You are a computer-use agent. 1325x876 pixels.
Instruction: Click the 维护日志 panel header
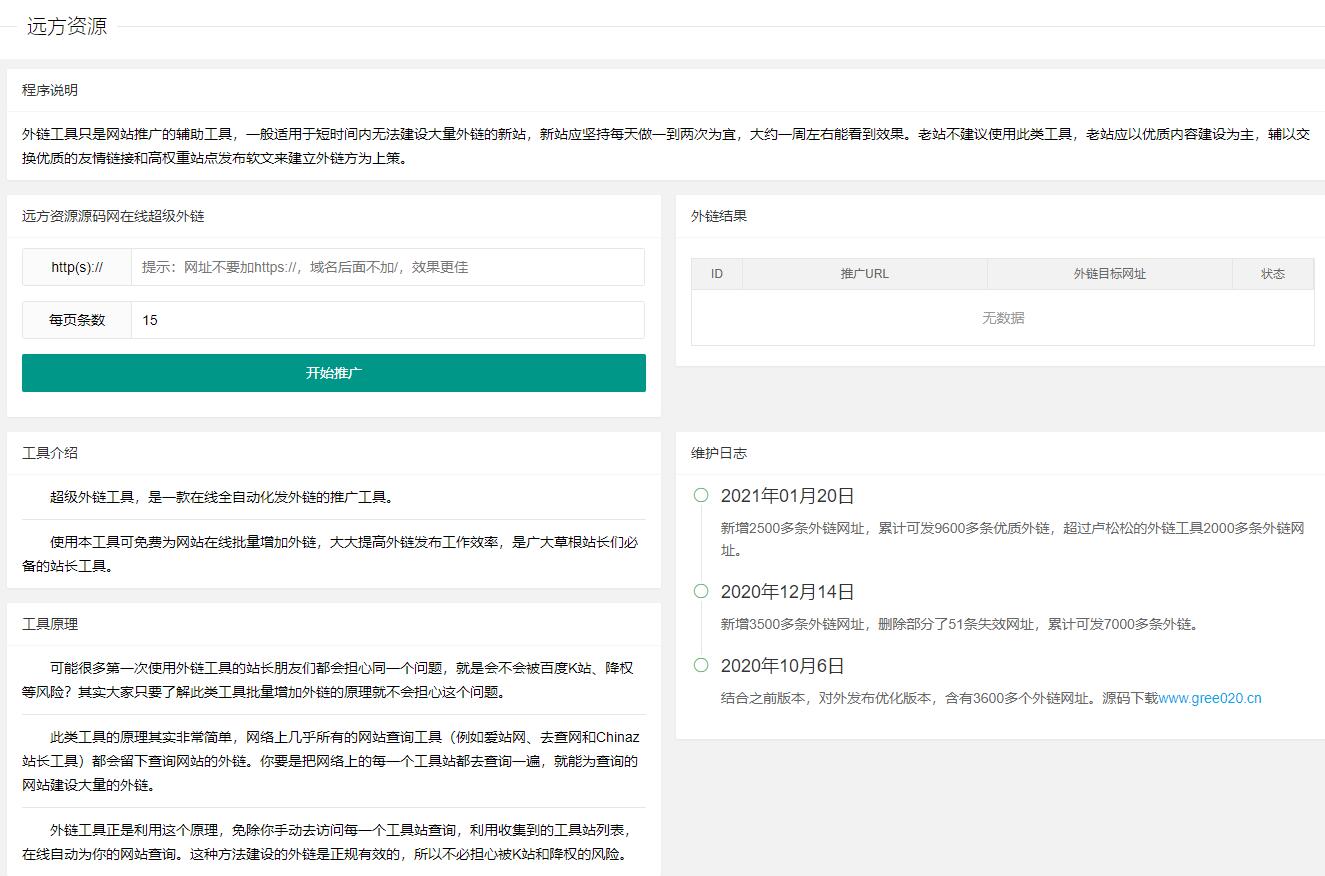click(718, 453)
